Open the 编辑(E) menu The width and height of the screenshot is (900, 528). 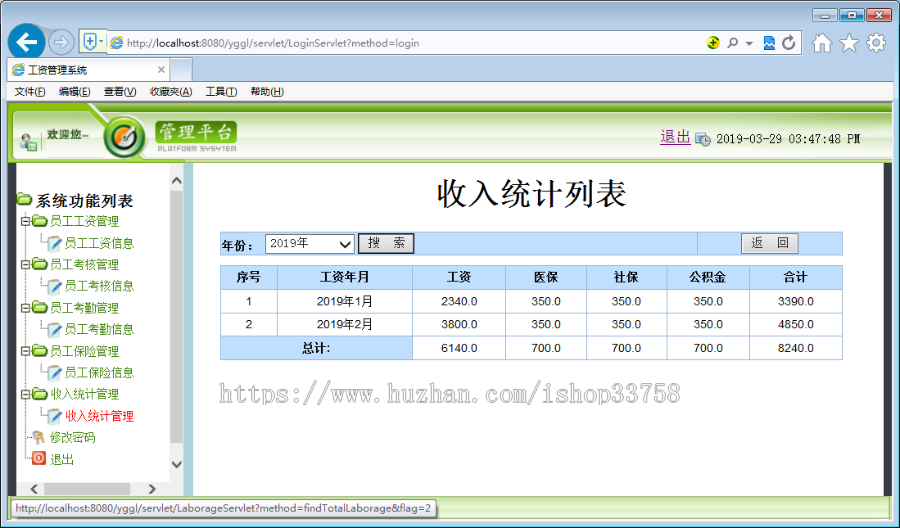click(74, 92)
